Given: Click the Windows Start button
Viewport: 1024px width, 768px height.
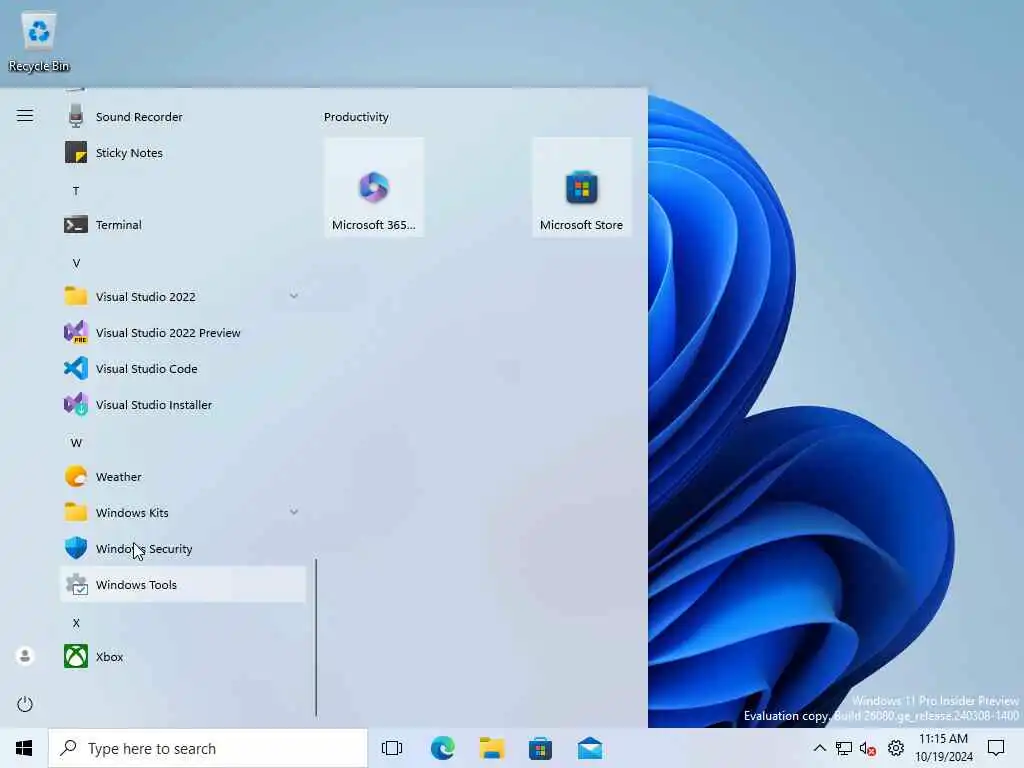Looking at the screenshot, I should click(x=24, y=748).
